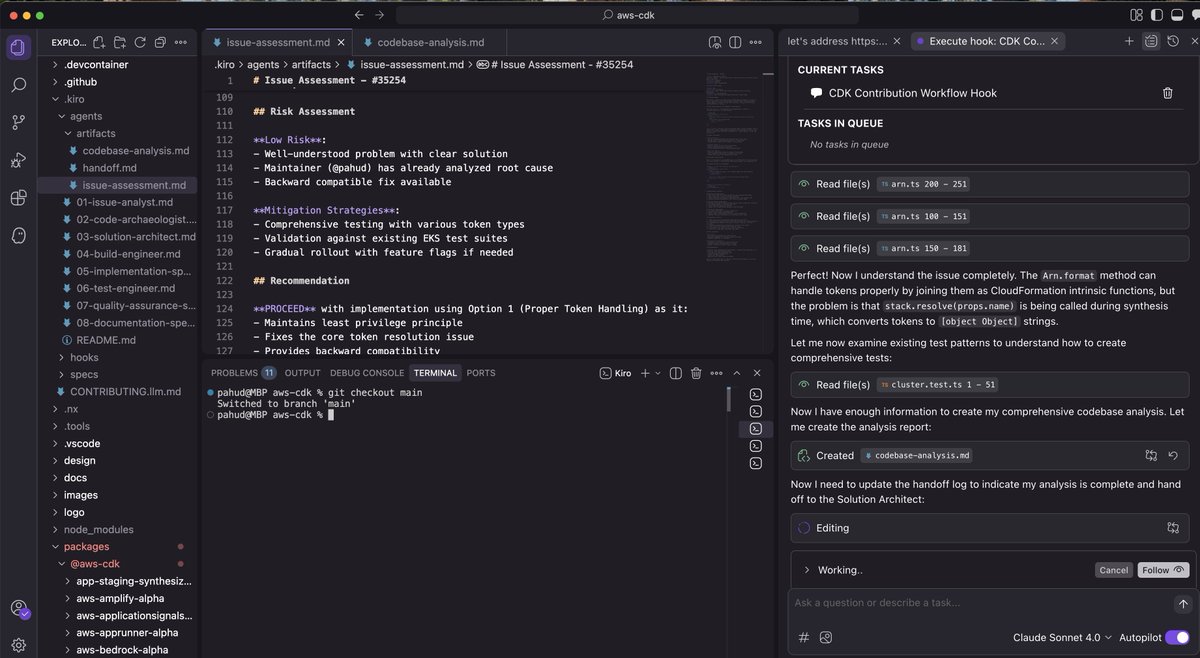The width and height of the screenshot is (1200, 658).
Task: Send the chat message arrow
Action: [x=1183, y=604]
